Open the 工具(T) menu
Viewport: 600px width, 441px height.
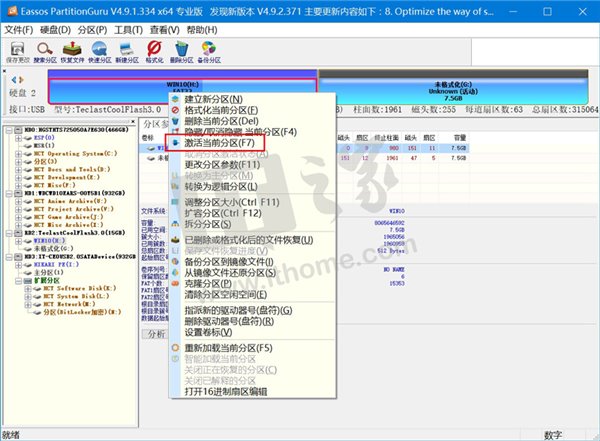point(124,30)
